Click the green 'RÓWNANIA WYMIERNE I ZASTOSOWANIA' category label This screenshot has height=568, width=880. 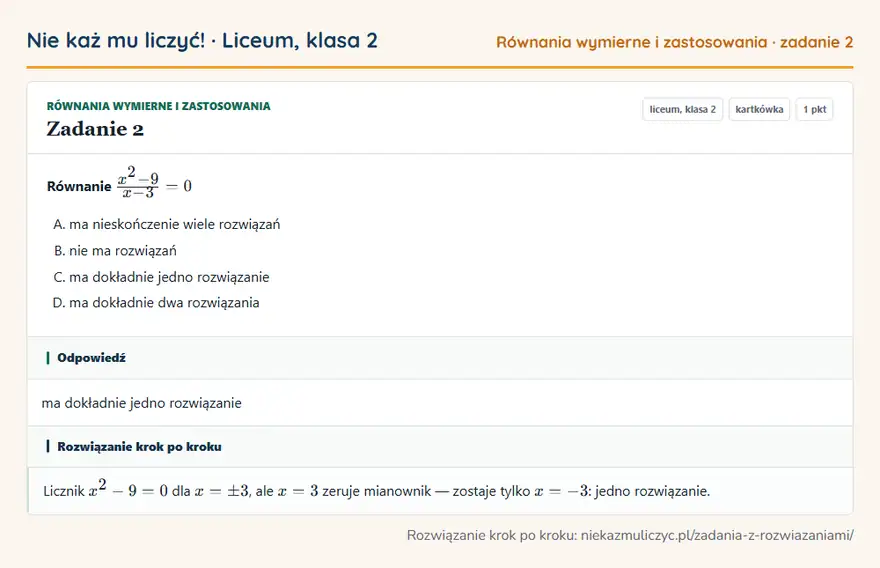point(158,106)
